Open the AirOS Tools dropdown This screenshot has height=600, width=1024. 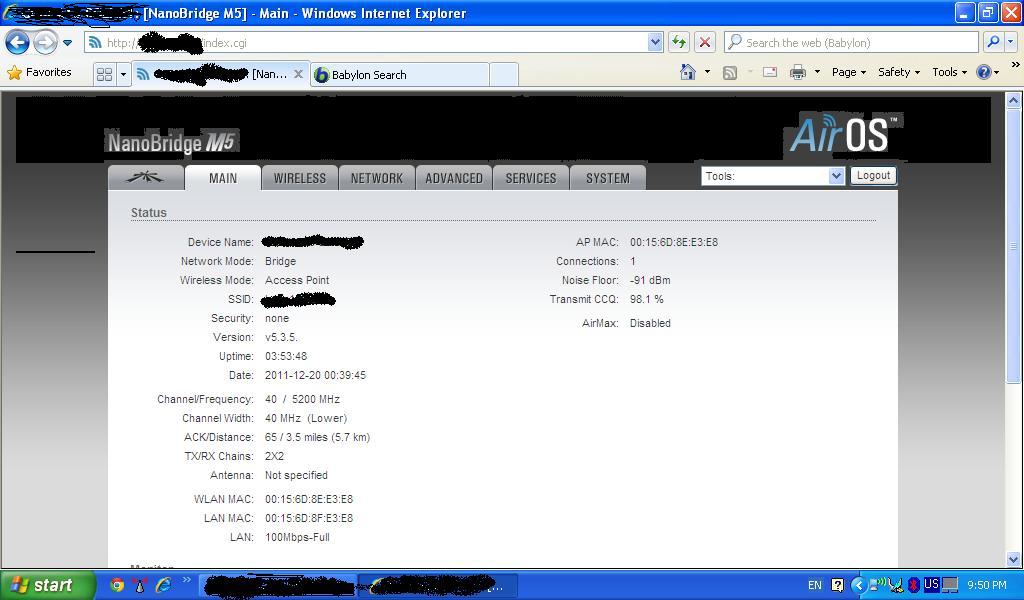(773, 176)
